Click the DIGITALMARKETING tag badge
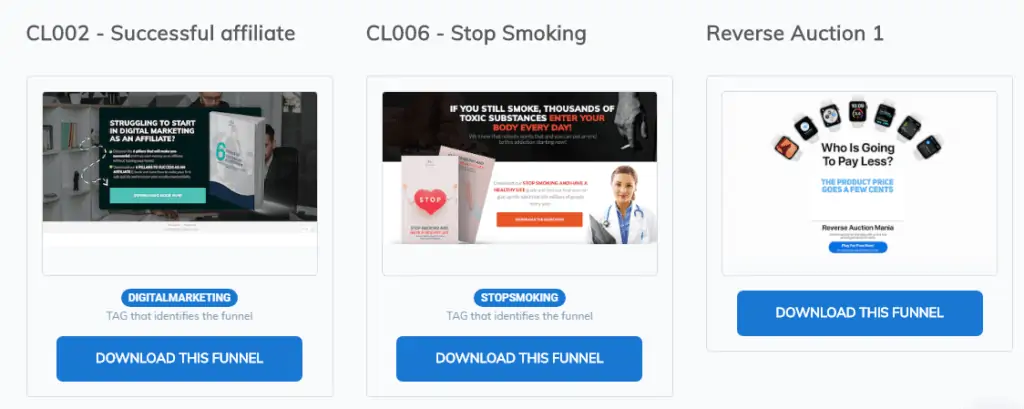 pyautogui.click(x=180, y=298)
